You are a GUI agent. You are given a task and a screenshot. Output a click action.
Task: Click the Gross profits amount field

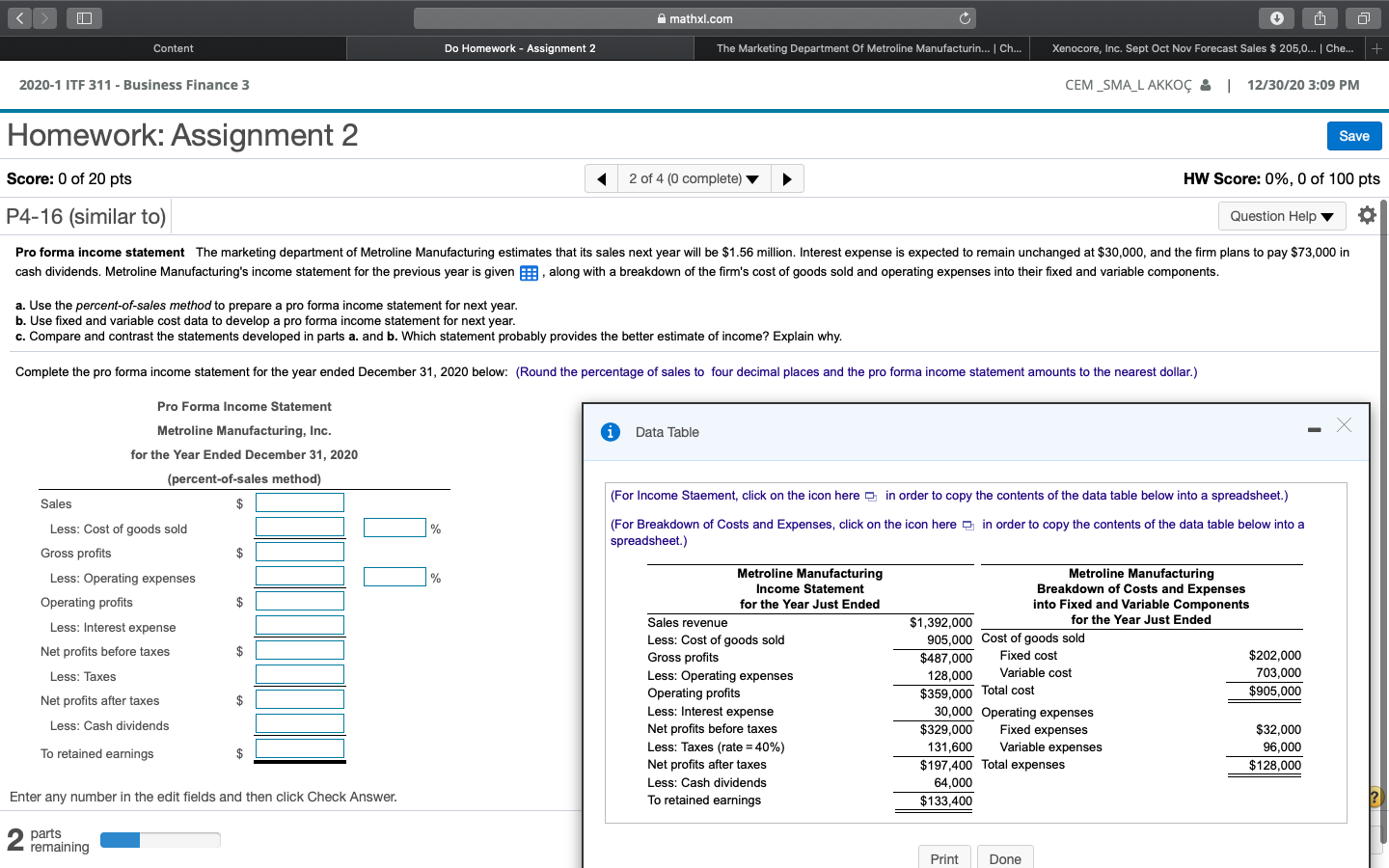[x=300, y=552]
